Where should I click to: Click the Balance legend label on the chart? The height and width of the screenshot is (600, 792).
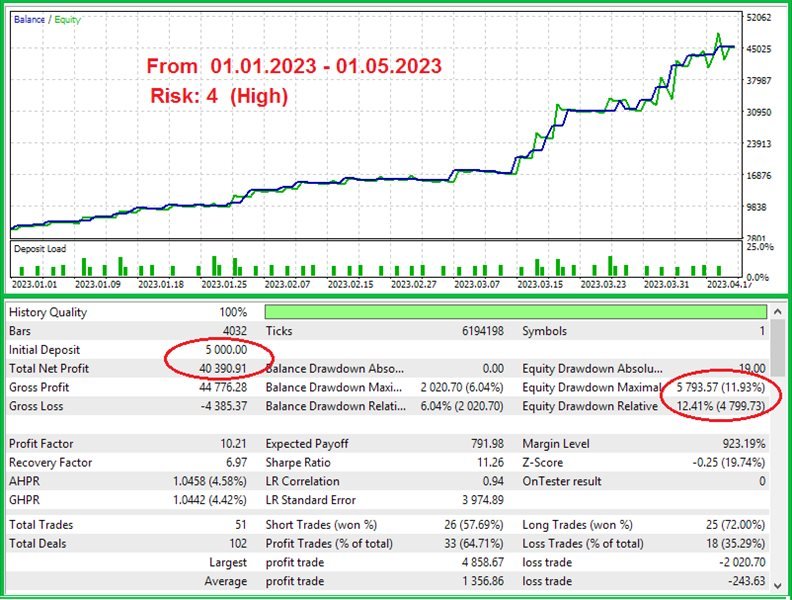28,19
